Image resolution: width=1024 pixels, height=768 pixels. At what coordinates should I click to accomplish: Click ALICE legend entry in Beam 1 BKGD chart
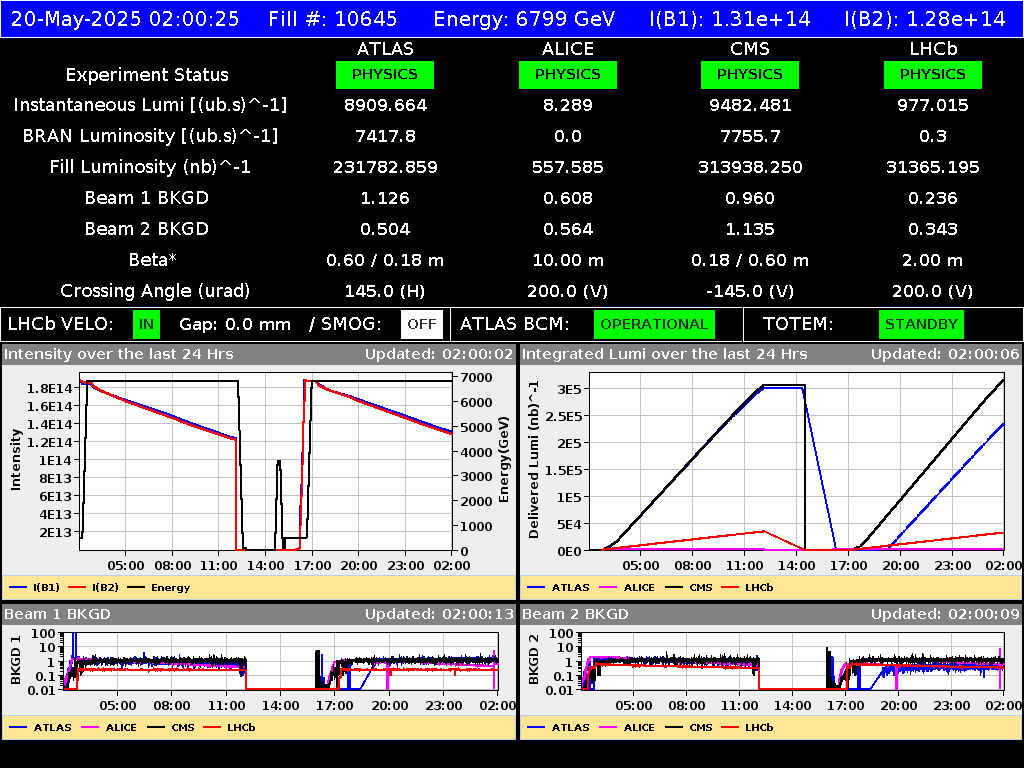point(108,728)
